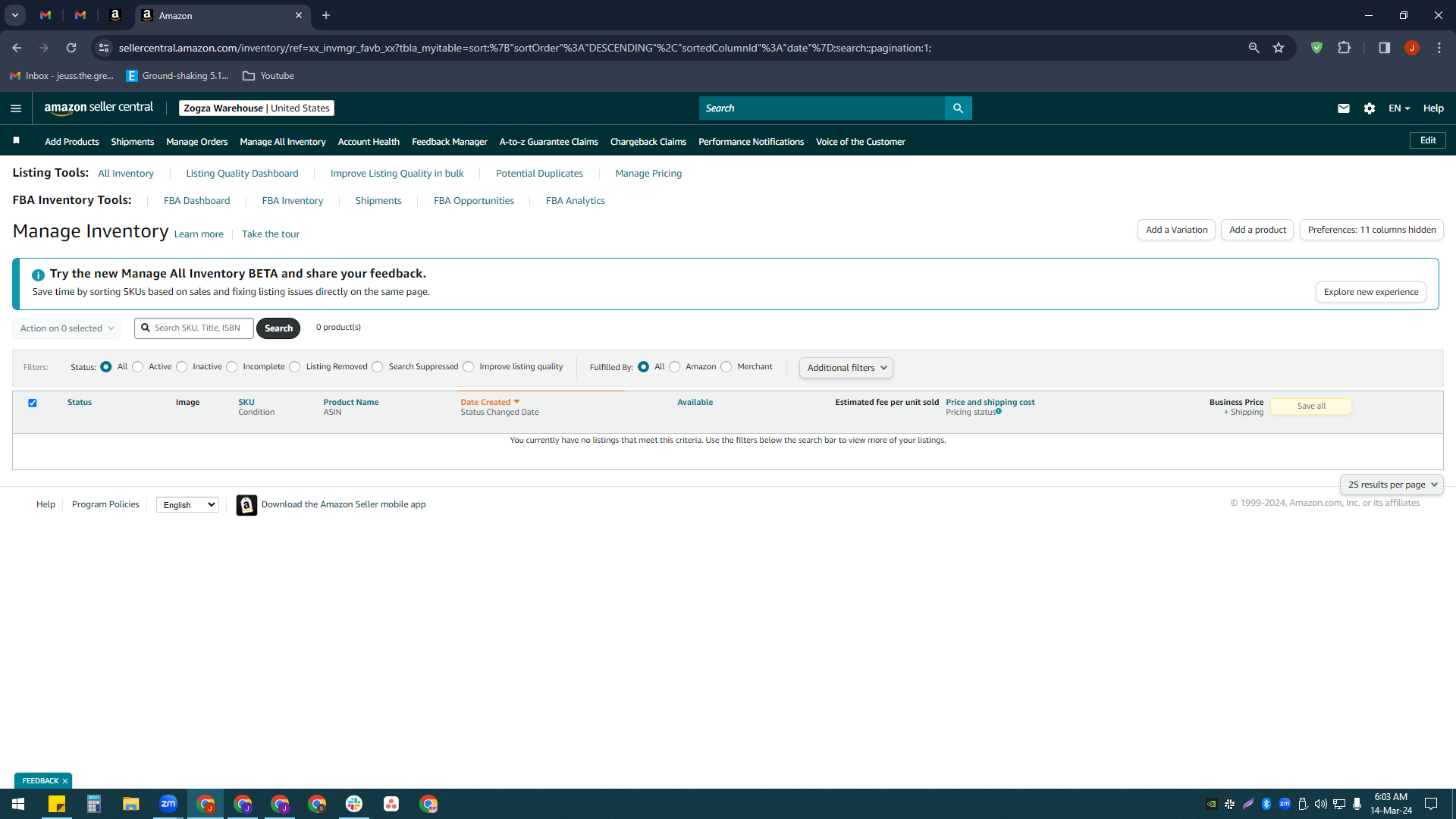Image resolution: width=1456 pixels, height=819 pixels.
Task: Click the Add a product button
Action: coord(1257,230)
